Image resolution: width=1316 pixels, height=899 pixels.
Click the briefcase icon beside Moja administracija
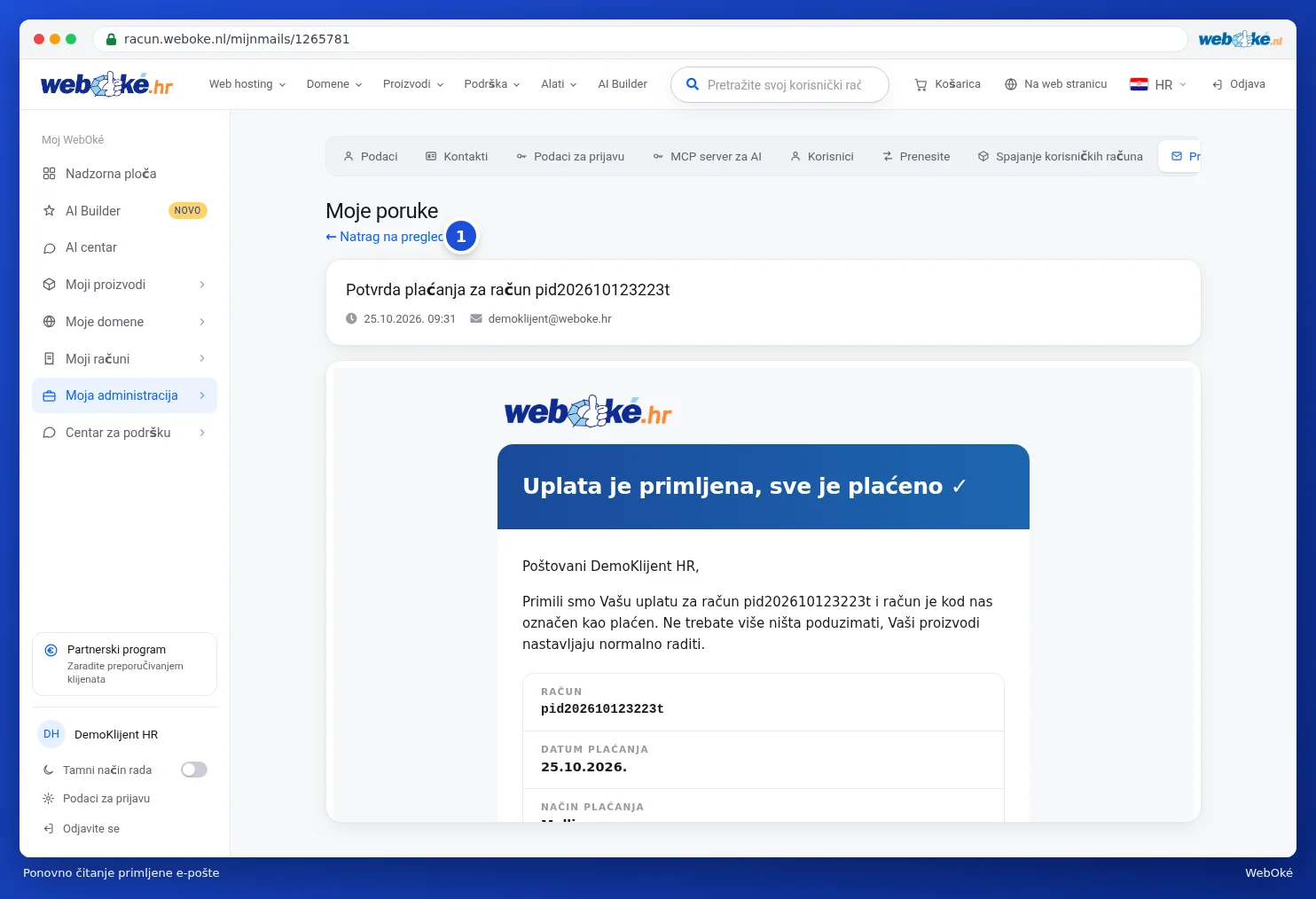pyautogui.click(x=50, y=395)
